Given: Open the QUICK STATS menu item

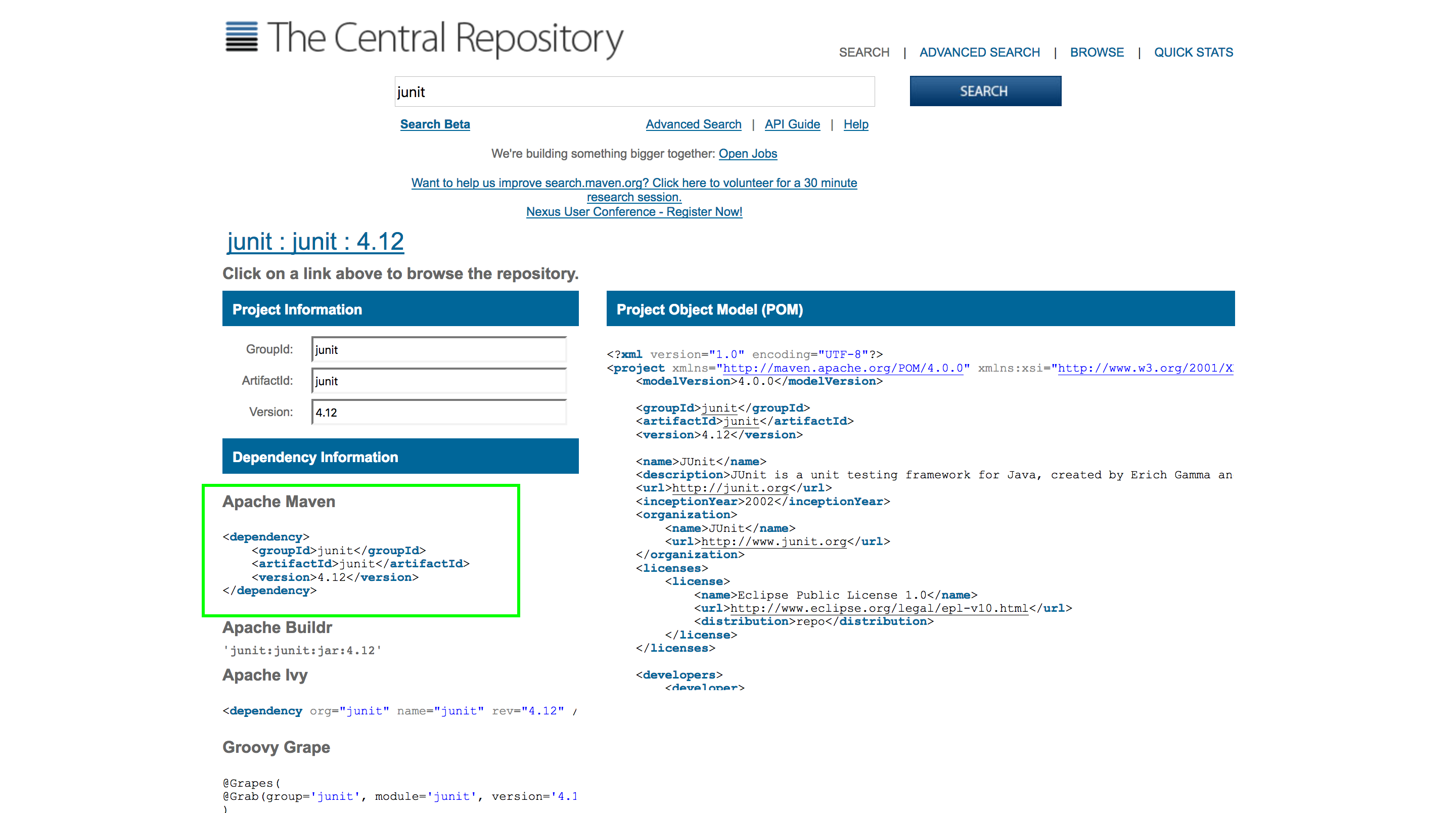Looking at the screenshot, I should (x=1193, y=52).
